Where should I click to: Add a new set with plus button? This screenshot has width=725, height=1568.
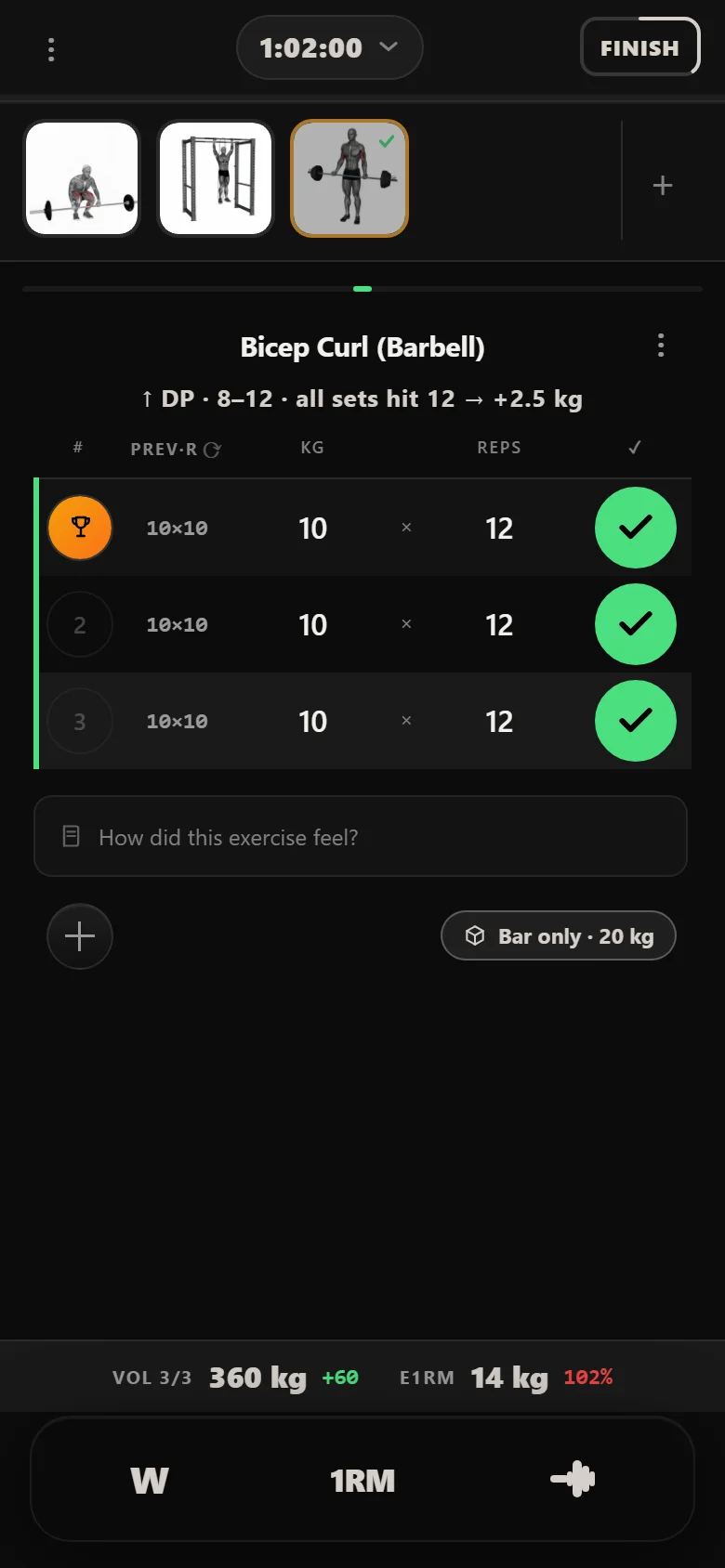(80, 936)
